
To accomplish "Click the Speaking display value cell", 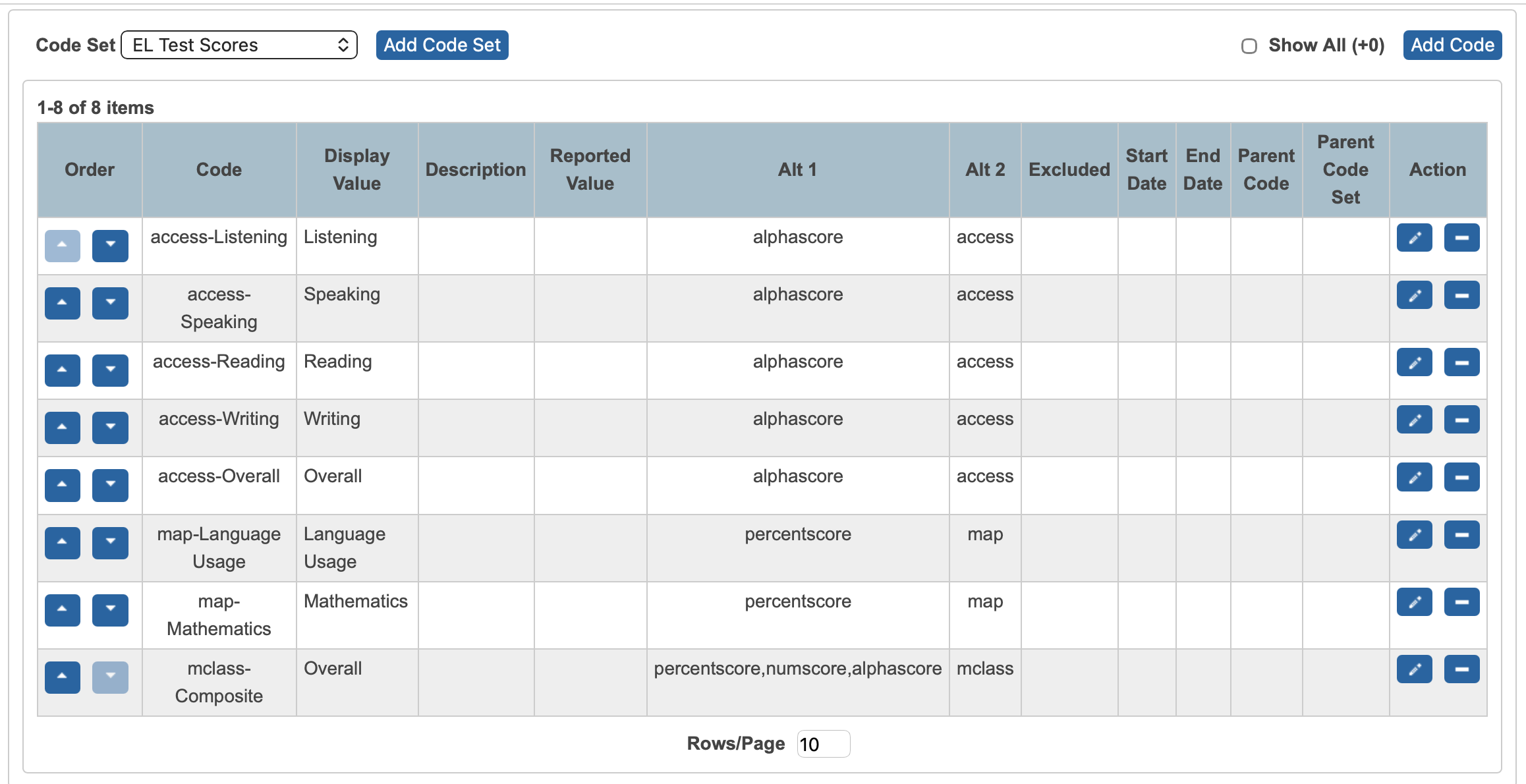I will click(x=357, y=308).
